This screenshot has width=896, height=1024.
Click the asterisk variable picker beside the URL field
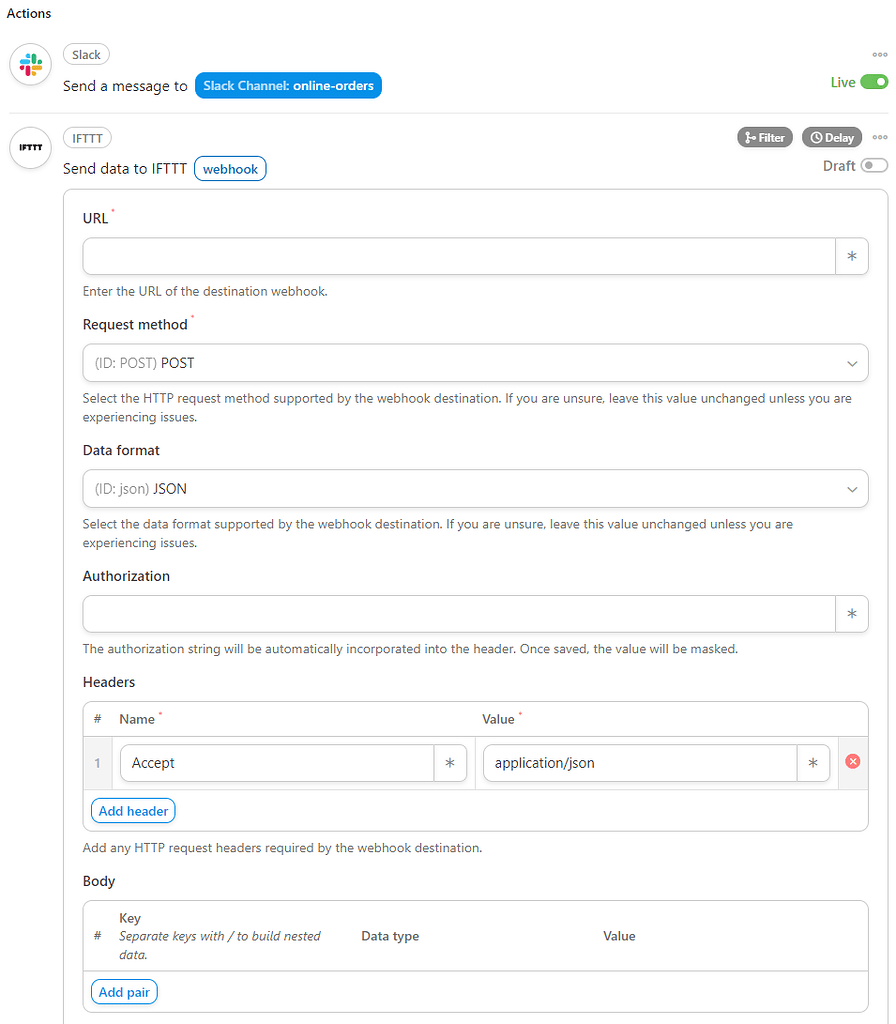(x=852, y=256)
